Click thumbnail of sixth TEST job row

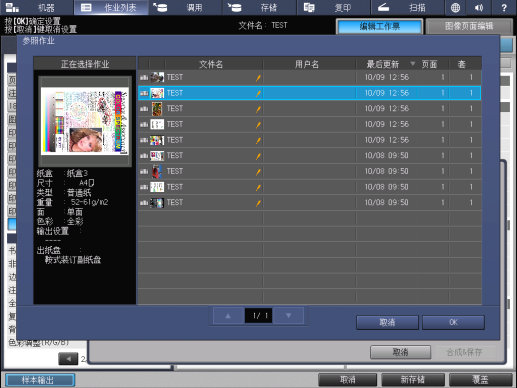click(157, 156)
